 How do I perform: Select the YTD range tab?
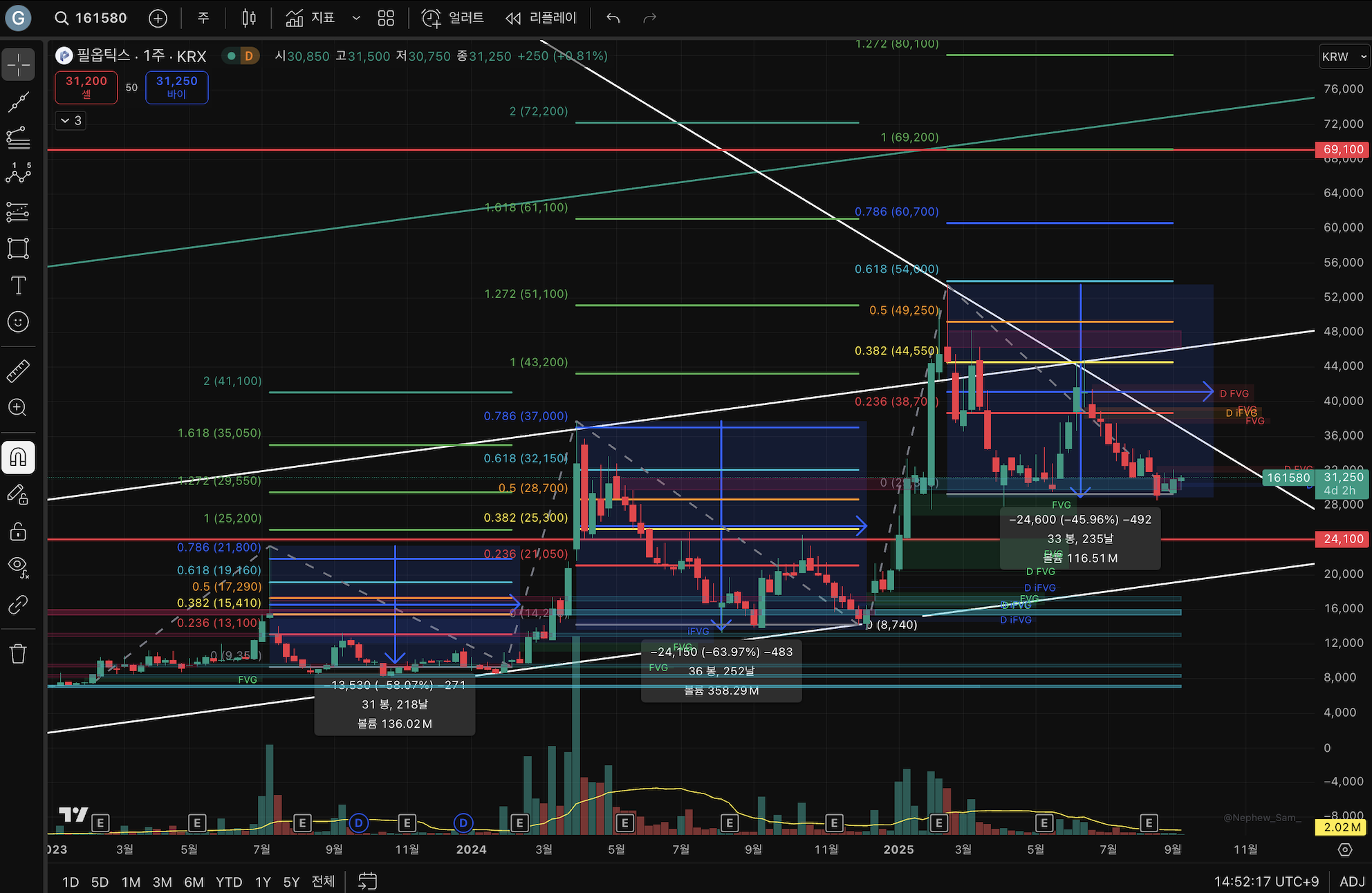pos(229,882)
